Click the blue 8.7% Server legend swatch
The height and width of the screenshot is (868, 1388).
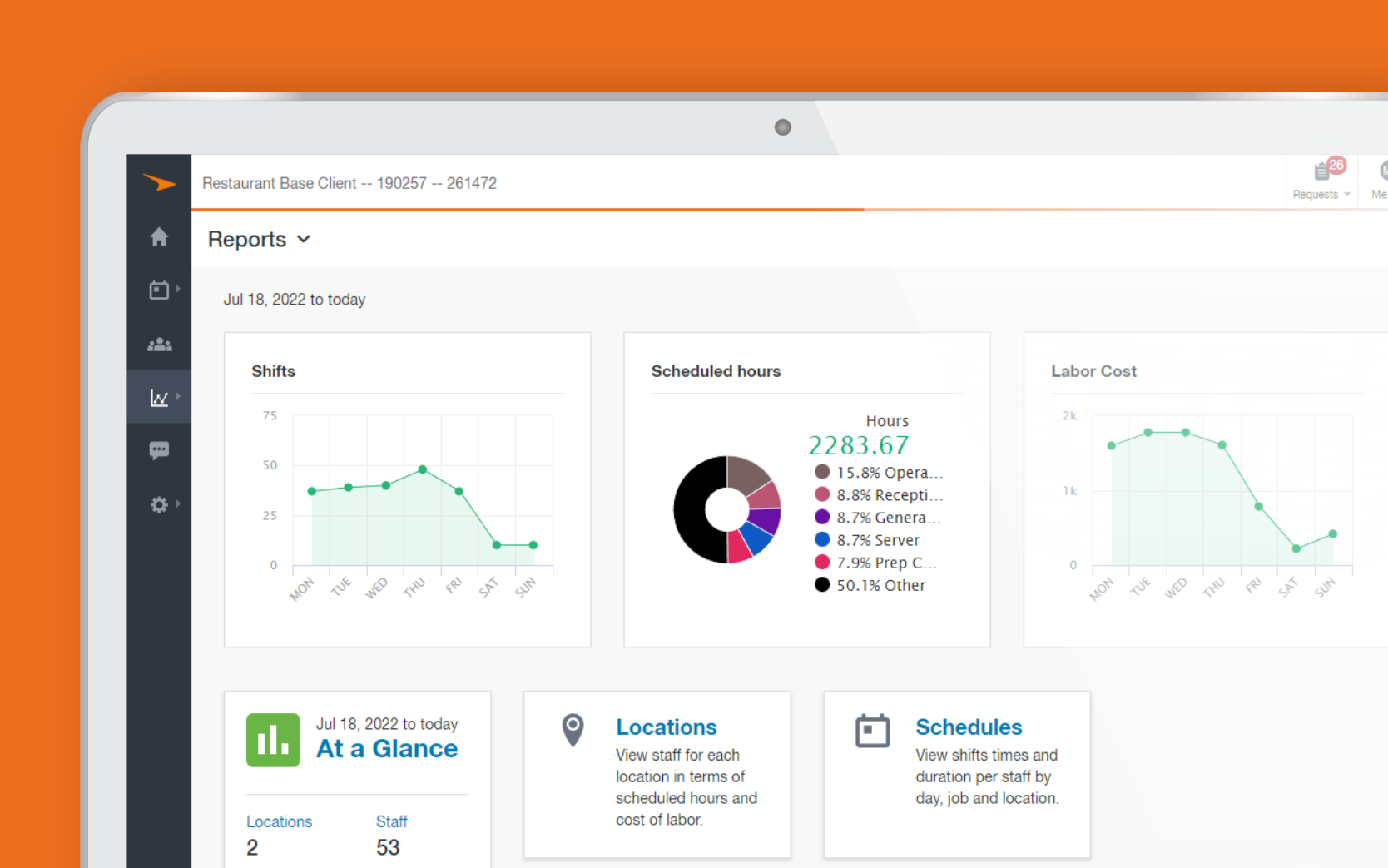822,539
